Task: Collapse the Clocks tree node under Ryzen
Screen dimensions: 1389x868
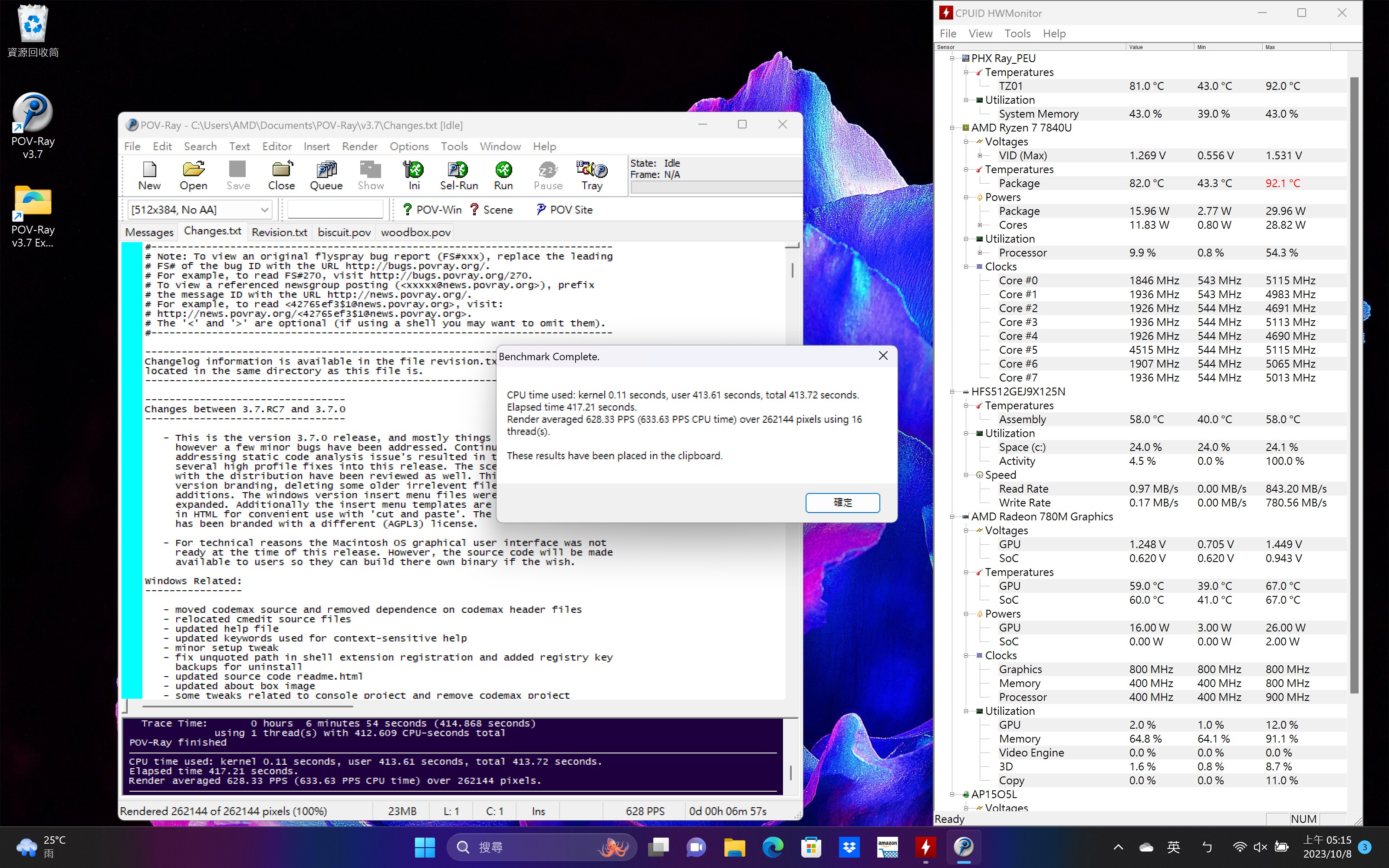Action: [966, 266]
